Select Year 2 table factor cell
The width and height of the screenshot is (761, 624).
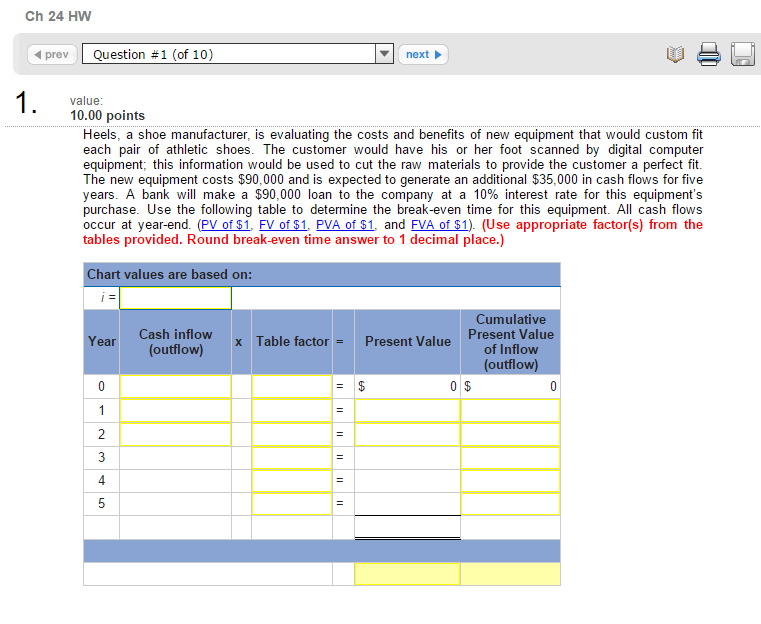(291, 434)
